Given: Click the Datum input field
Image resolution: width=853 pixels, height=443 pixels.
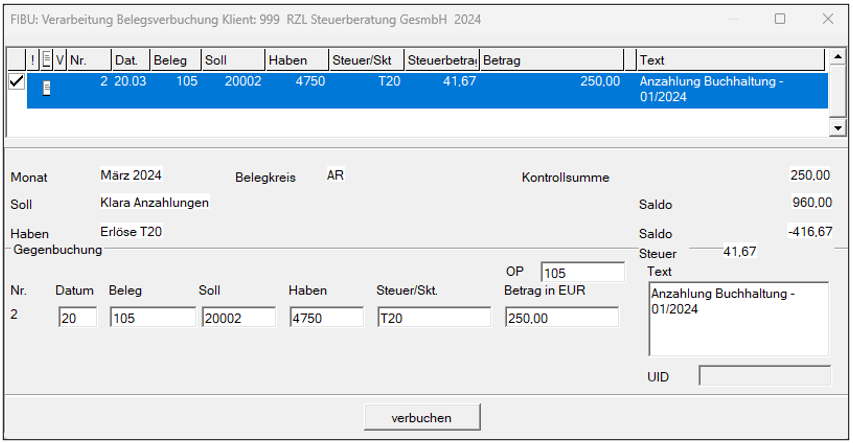Looking at the screenshot, I should point(77,317).
